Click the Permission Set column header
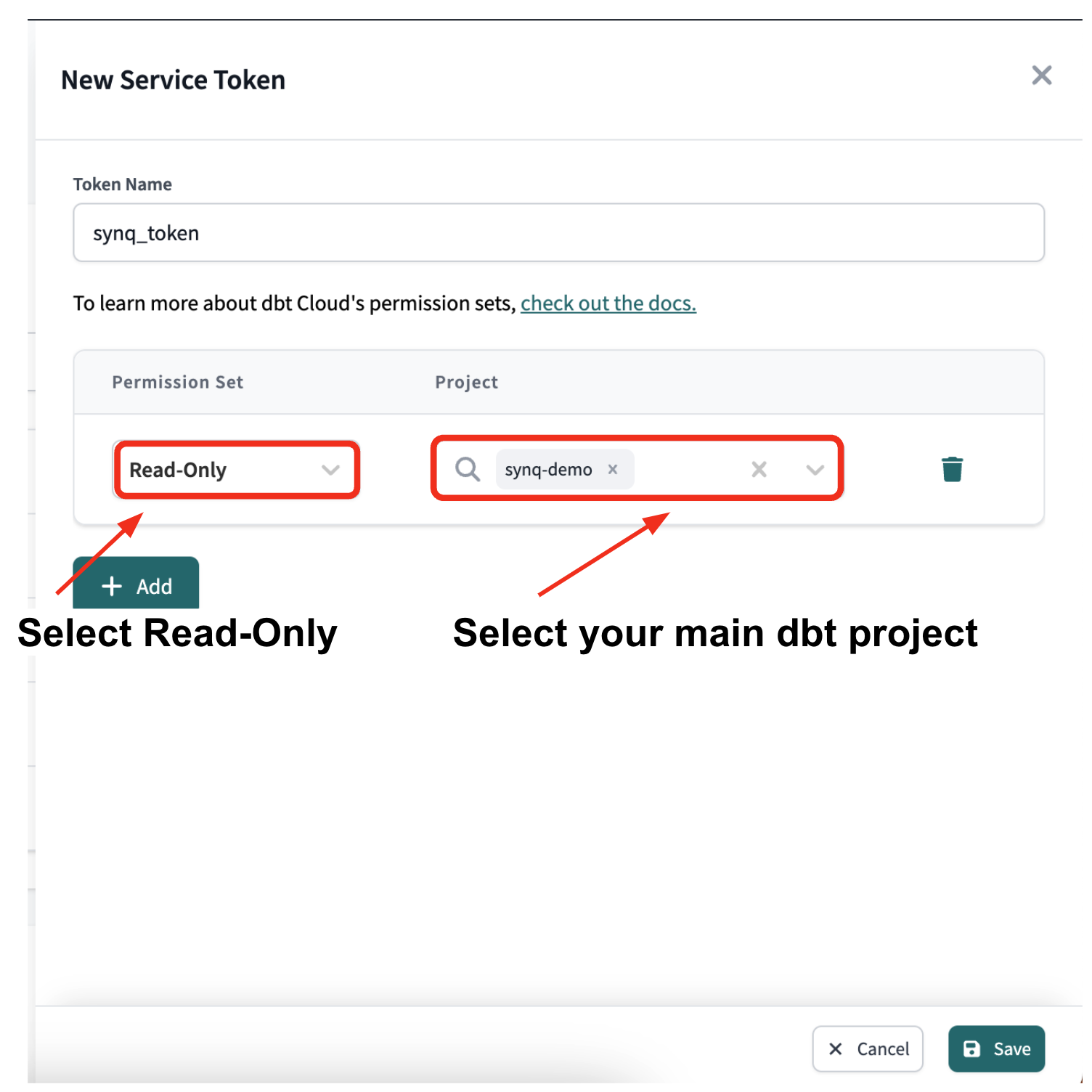Viewport: 1092px width, 1092px height. 177,383
